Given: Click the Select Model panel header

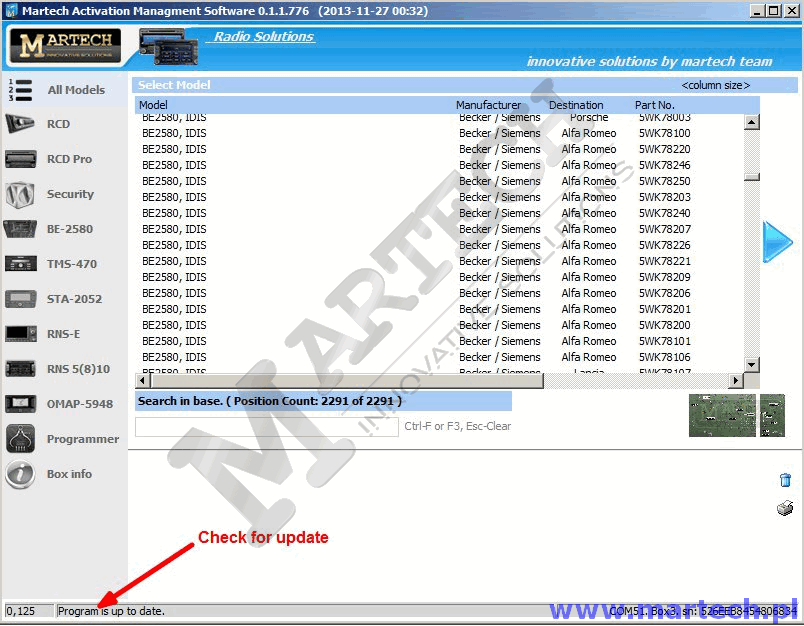Looking at the screenshot, I should pos(464,85).
